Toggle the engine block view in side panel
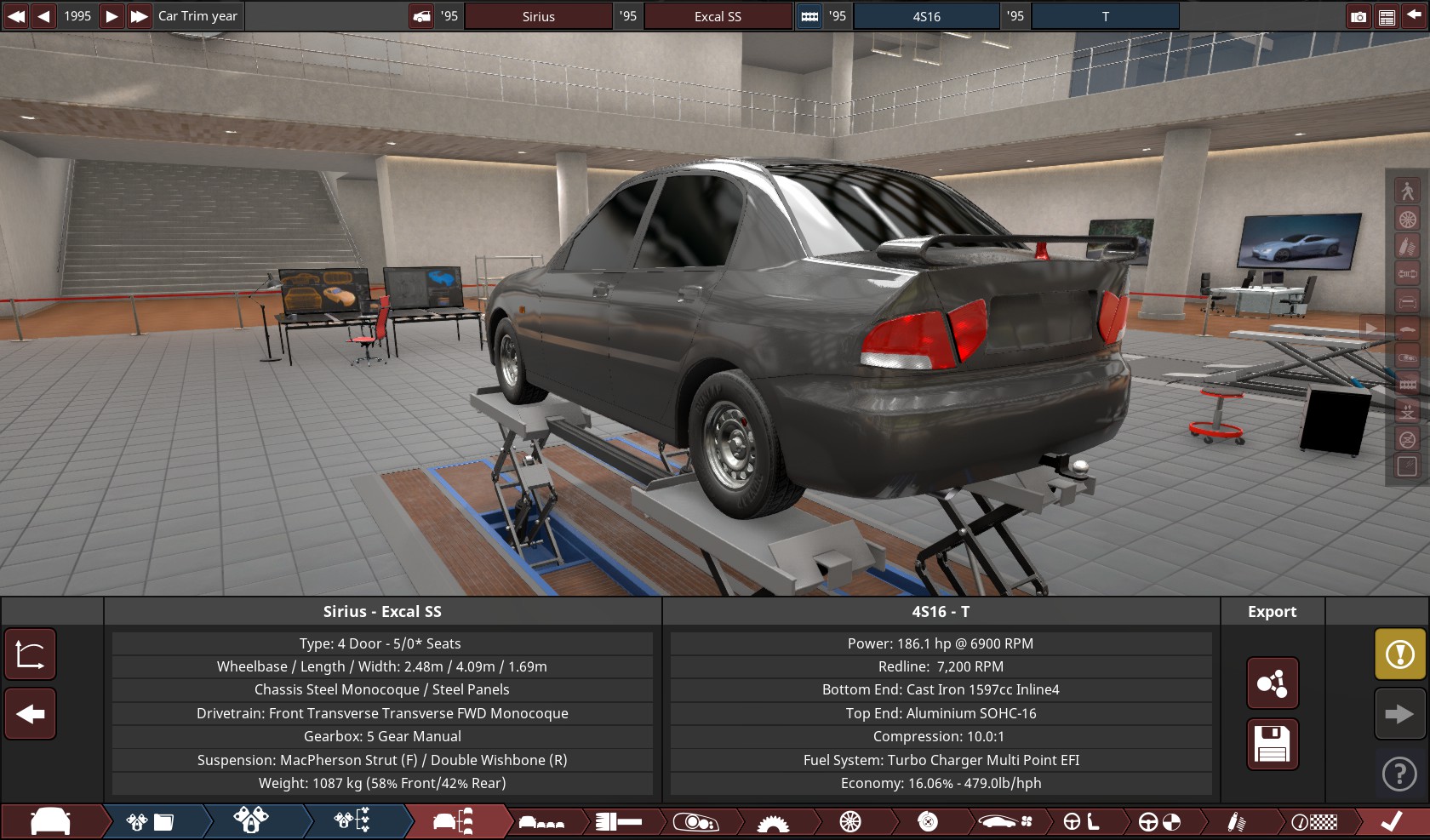The image size is (1430, 840). 1407,385
